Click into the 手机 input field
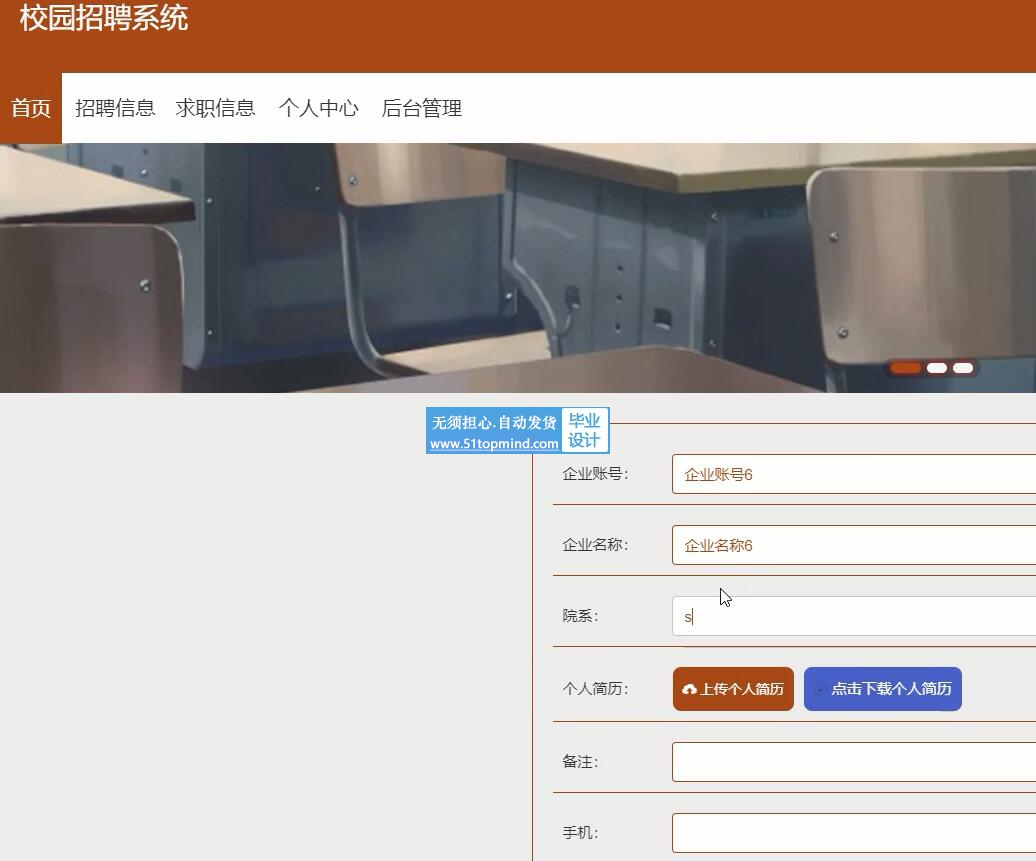 [x=854, y=833]
